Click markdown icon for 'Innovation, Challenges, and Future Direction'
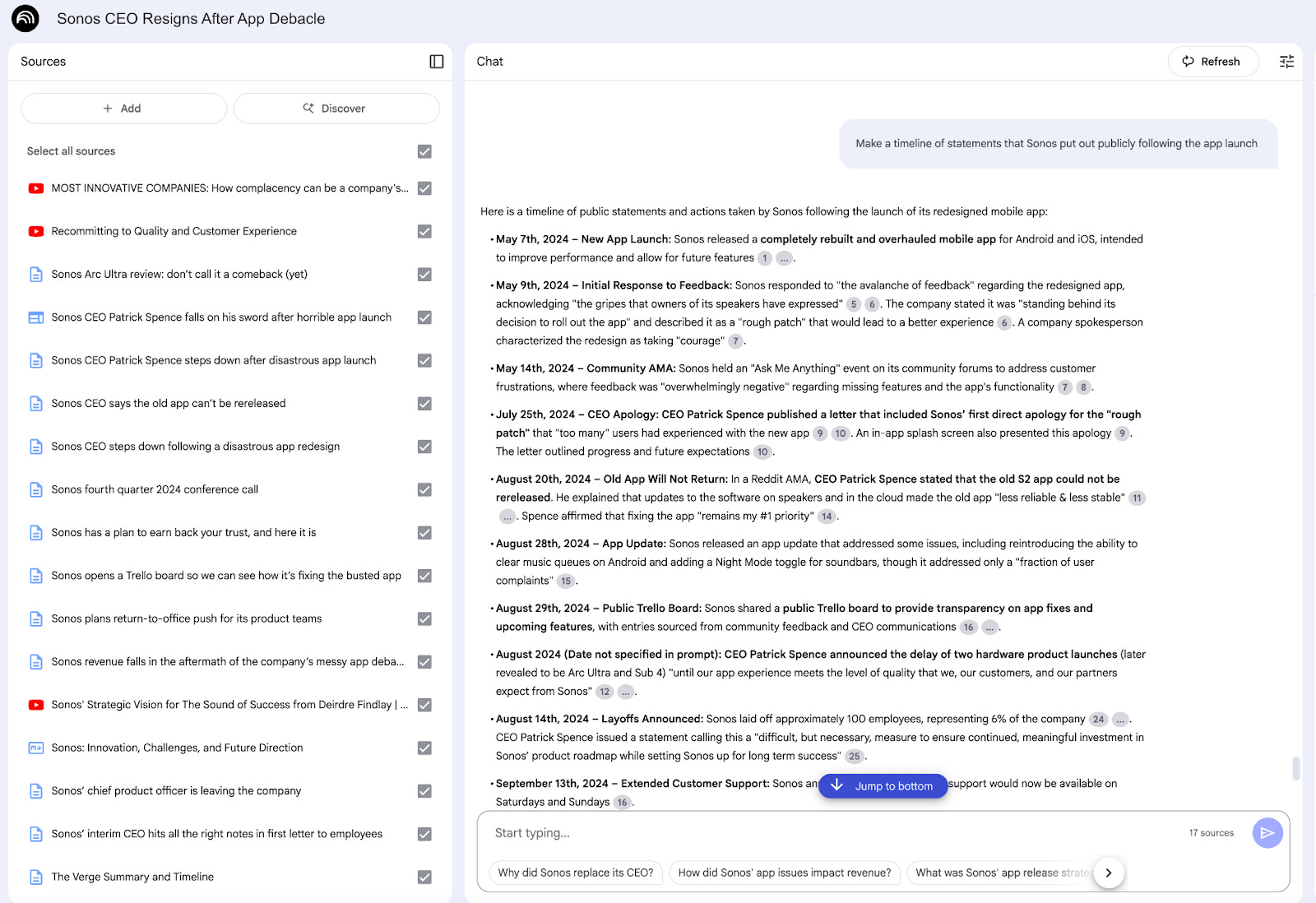1316x903 pixels. tap(36, 748)
